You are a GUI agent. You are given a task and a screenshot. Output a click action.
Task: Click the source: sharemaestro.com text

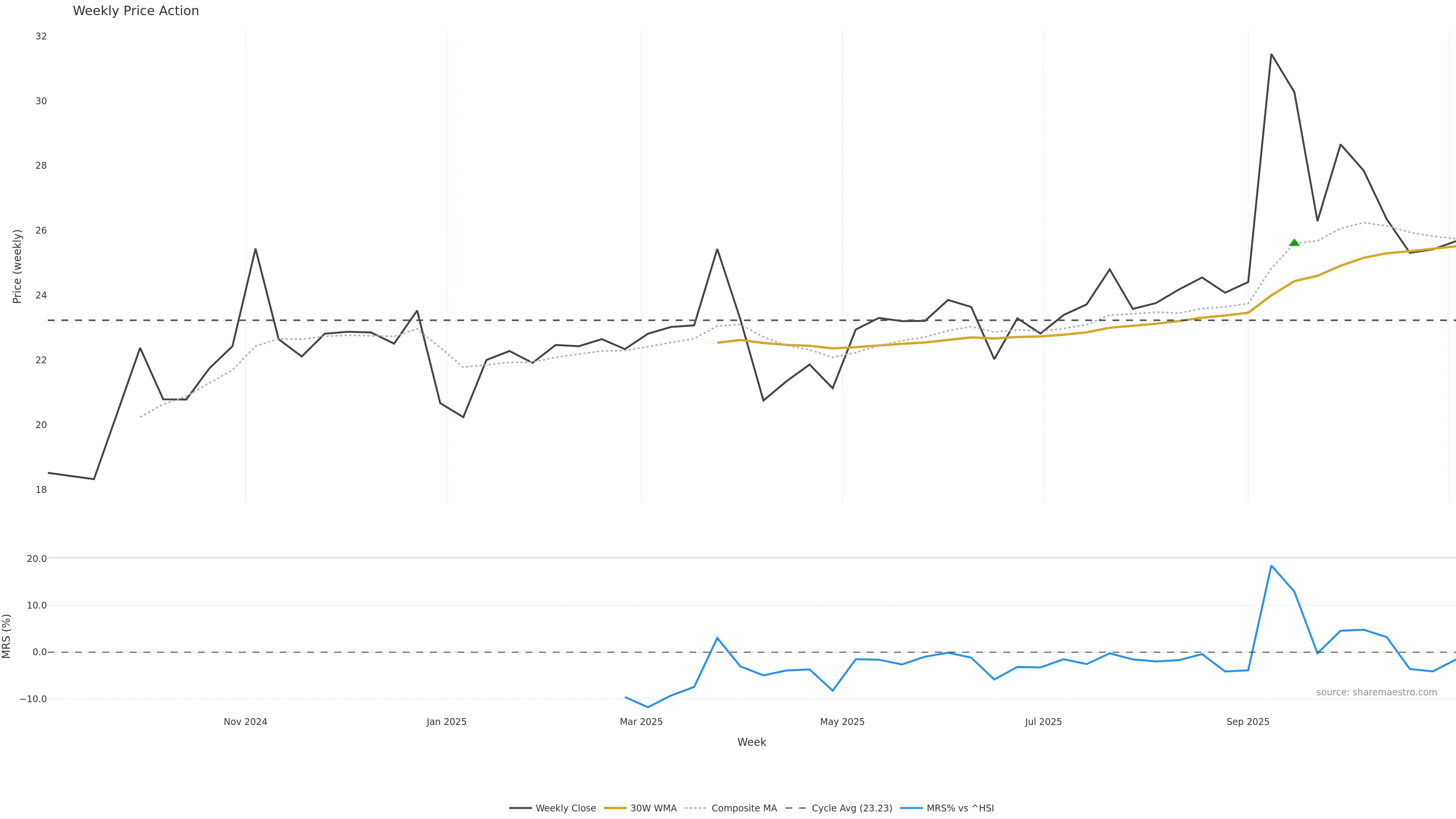click(1376, 692)
